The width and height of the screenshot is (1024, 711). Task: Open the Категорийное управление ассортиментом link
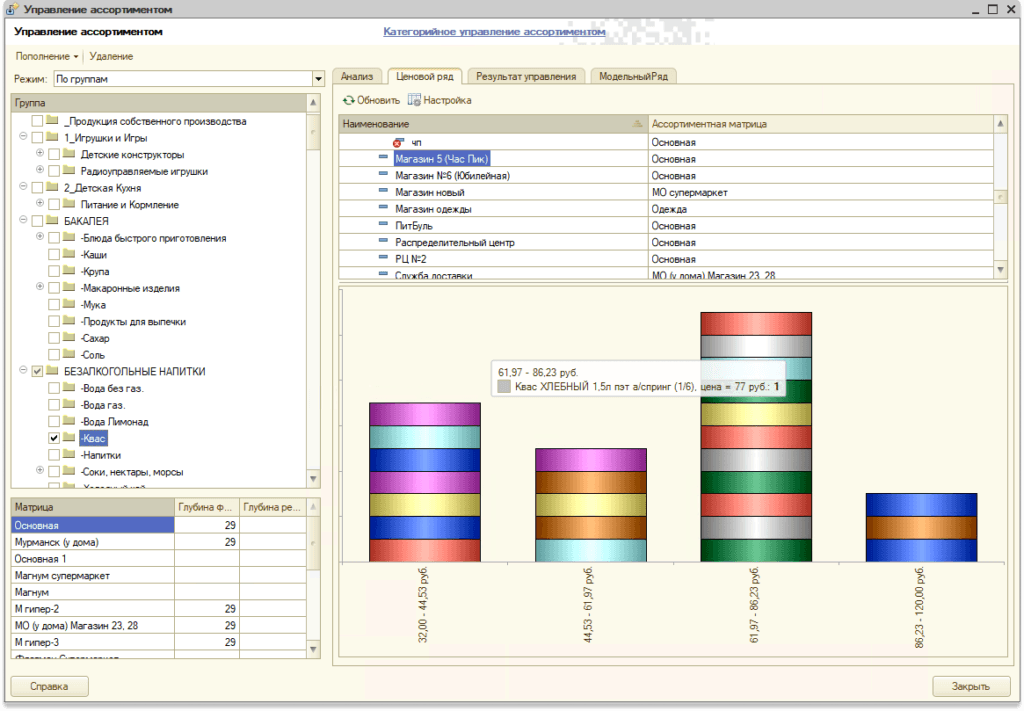click(494, 32)
